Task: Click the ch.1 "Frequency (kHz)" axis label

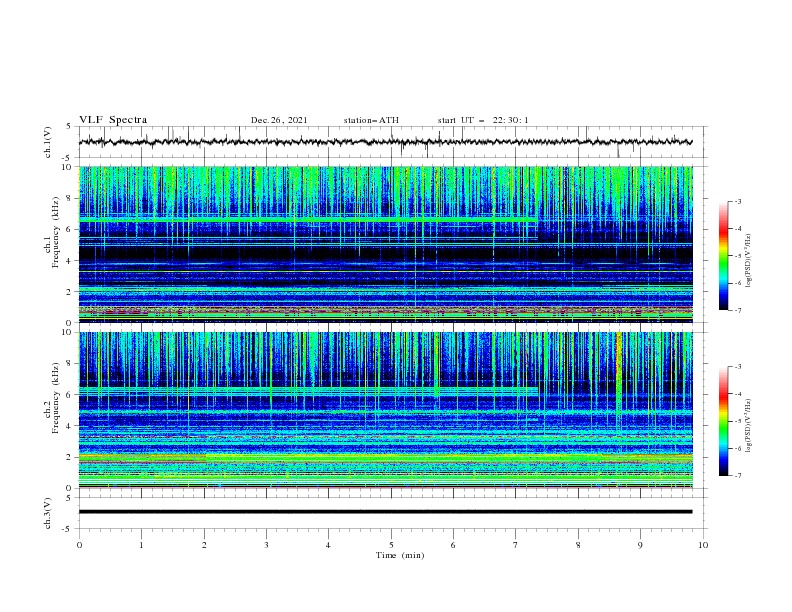Action: tap(56, 233)
